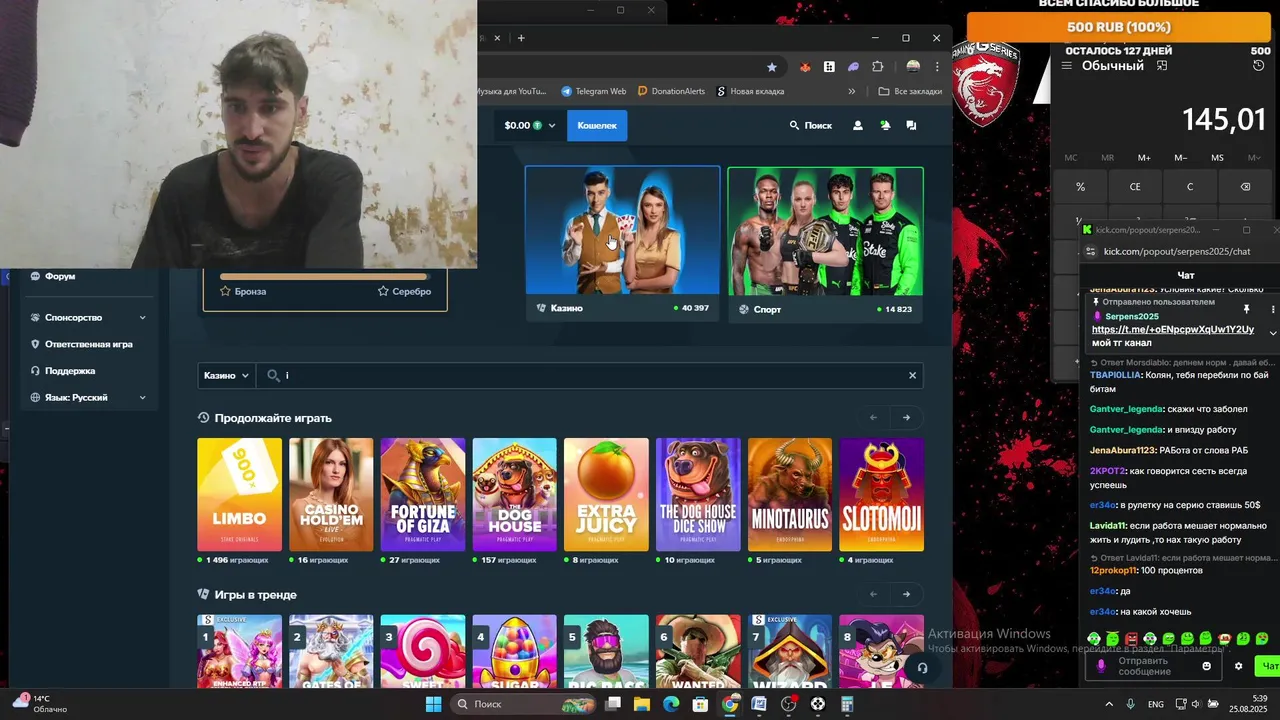Image resolution: width=1280 pixels, height=720 pixels.
Task: Open Calculator hamburger navigation menu
Action: point(1066,66)
